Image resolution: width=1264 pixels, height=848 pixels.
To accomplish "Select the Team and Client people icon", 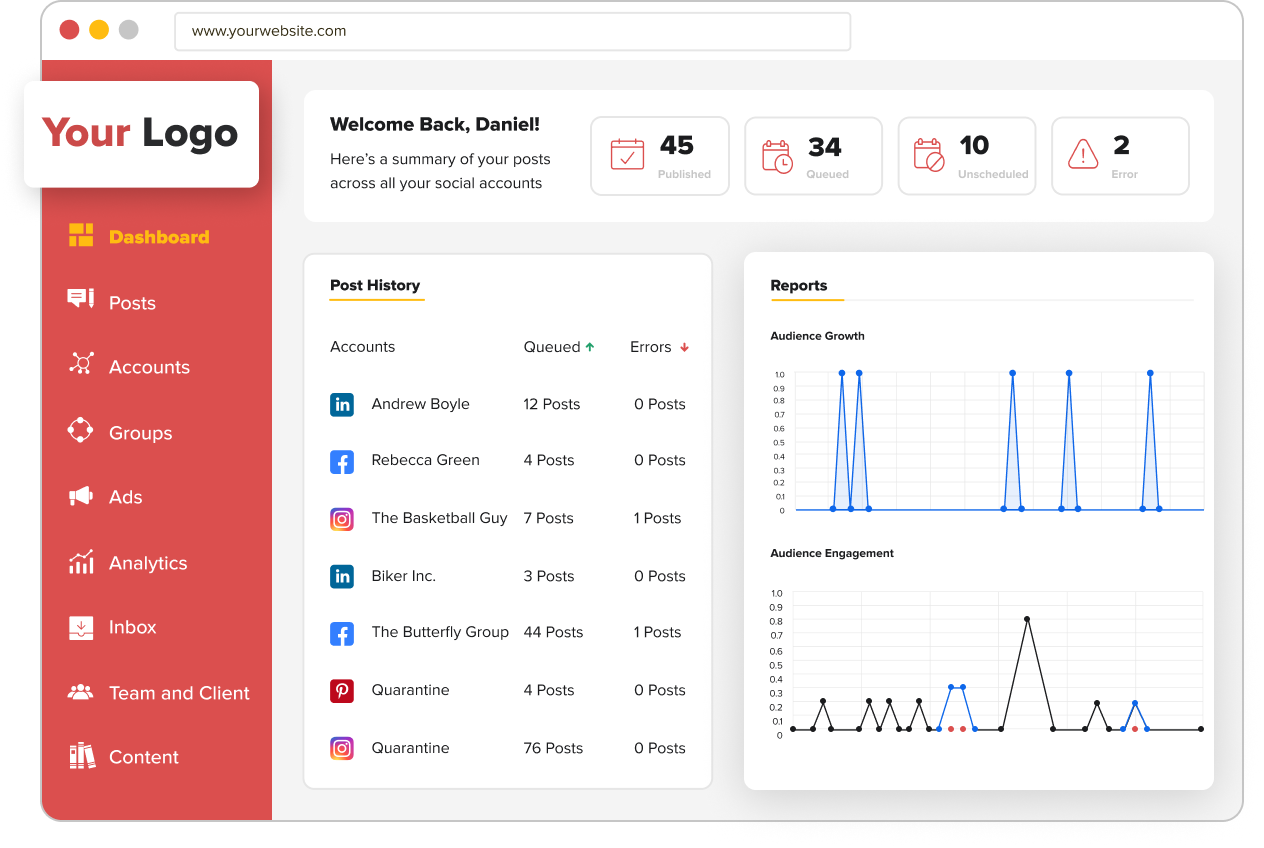I will coord(81,692).
